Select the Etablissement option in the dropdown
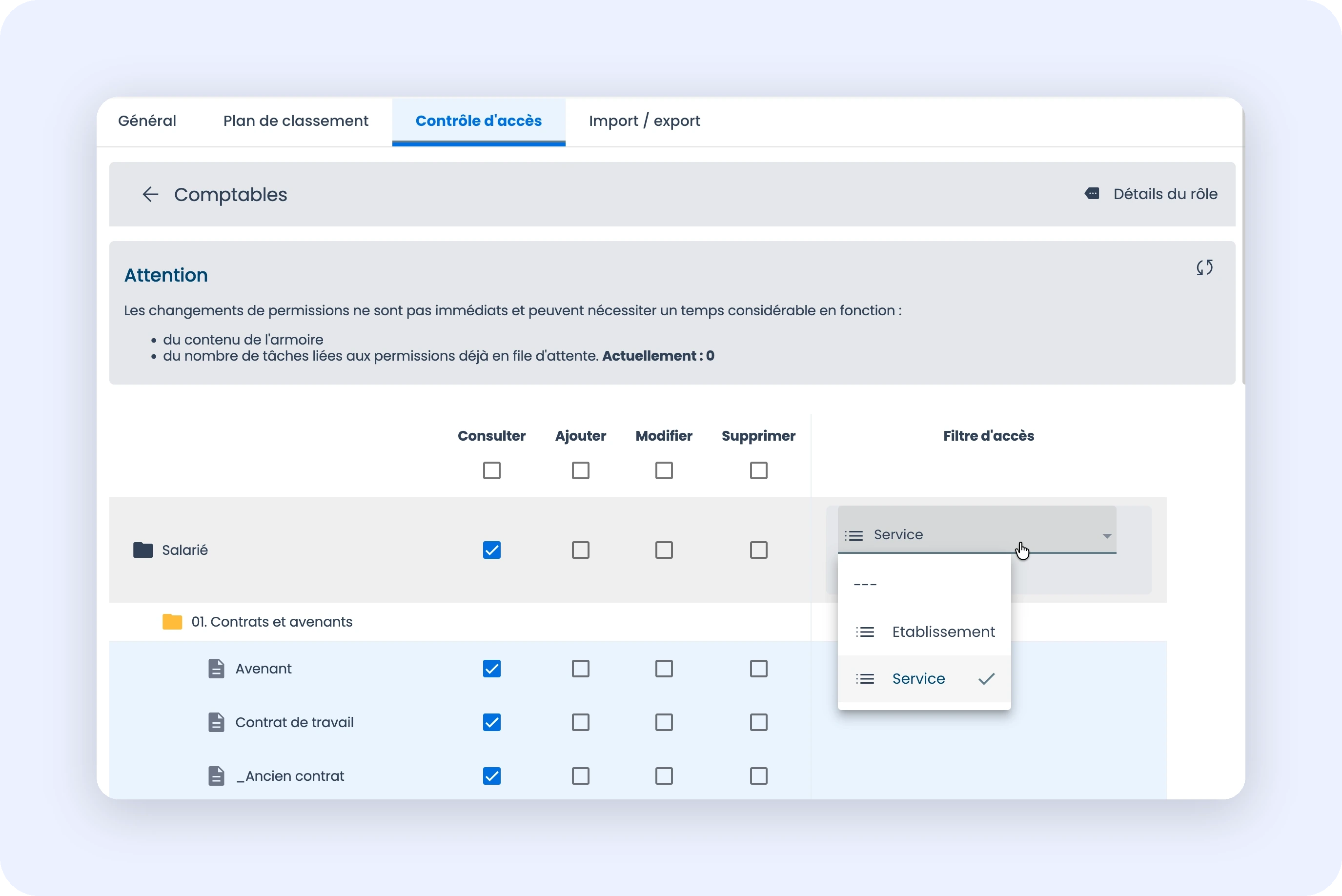Image resolution: width=1342 pixels, height=896 pixels. (x=924, y=632)
